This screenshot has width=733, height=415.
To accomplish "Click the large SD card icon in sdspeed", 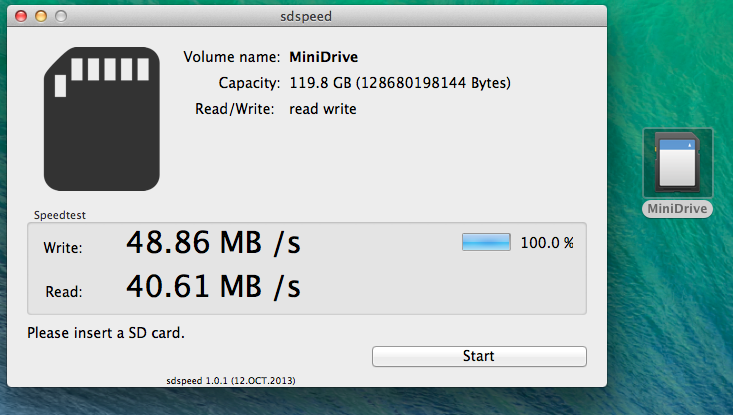I will click(x=102, y=119).
